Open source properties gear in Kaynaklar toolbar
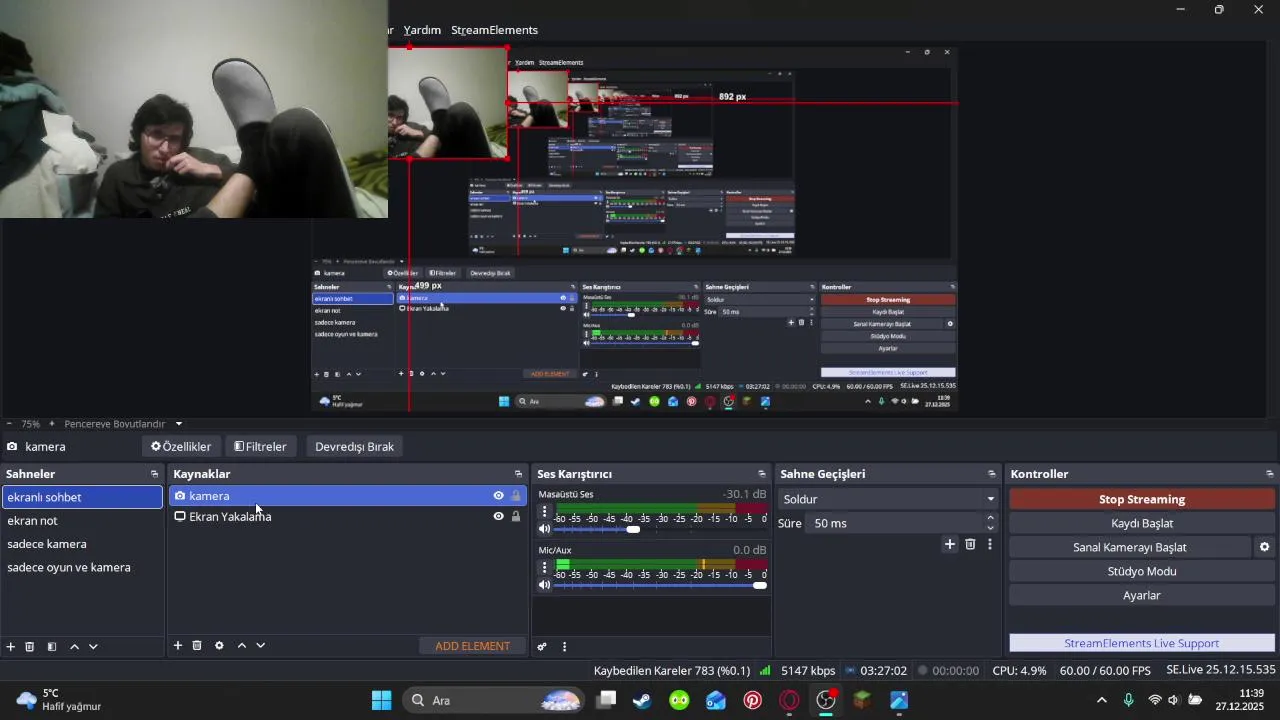Viewport: 1280px width, 720px height. point(219,646)
